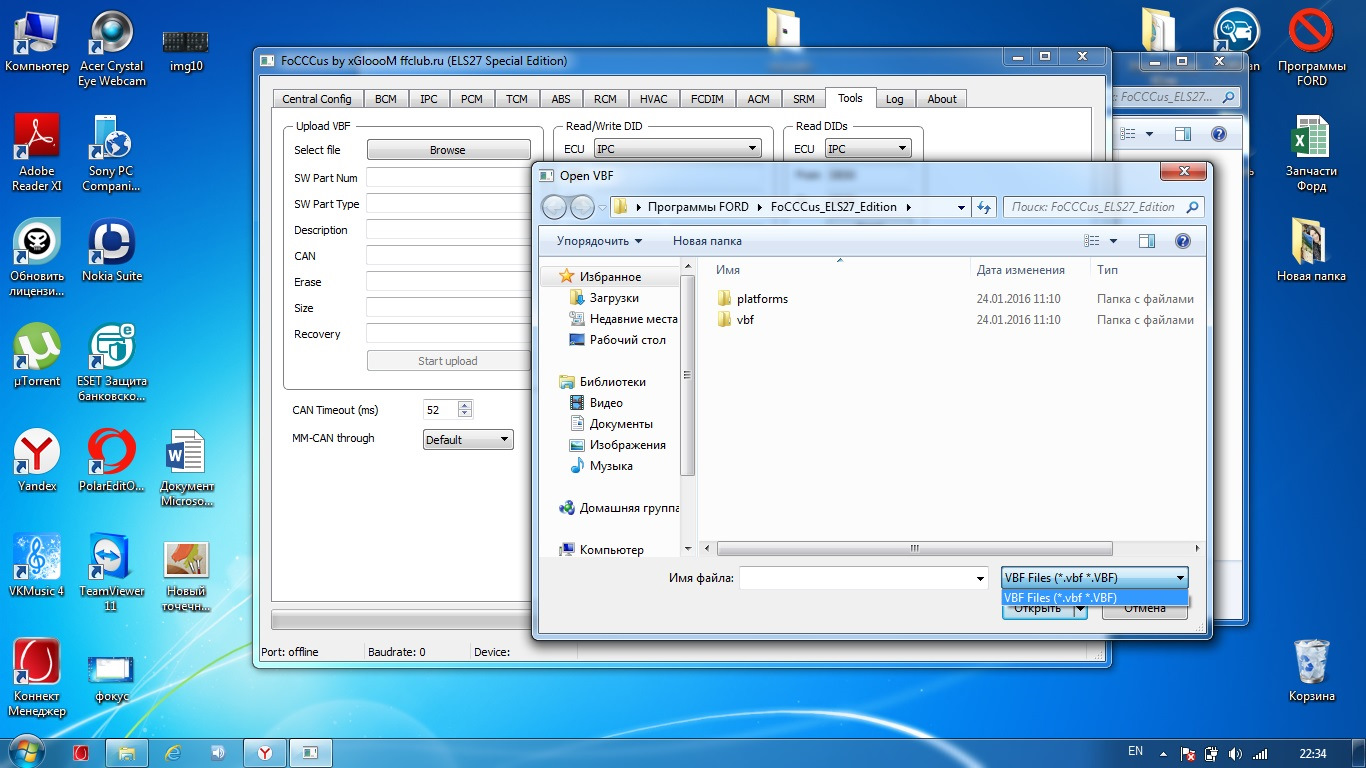Viewport: 1366px width, 768px height.
Task: Switch to Central Config tab
Action: [x=316, y=99]
